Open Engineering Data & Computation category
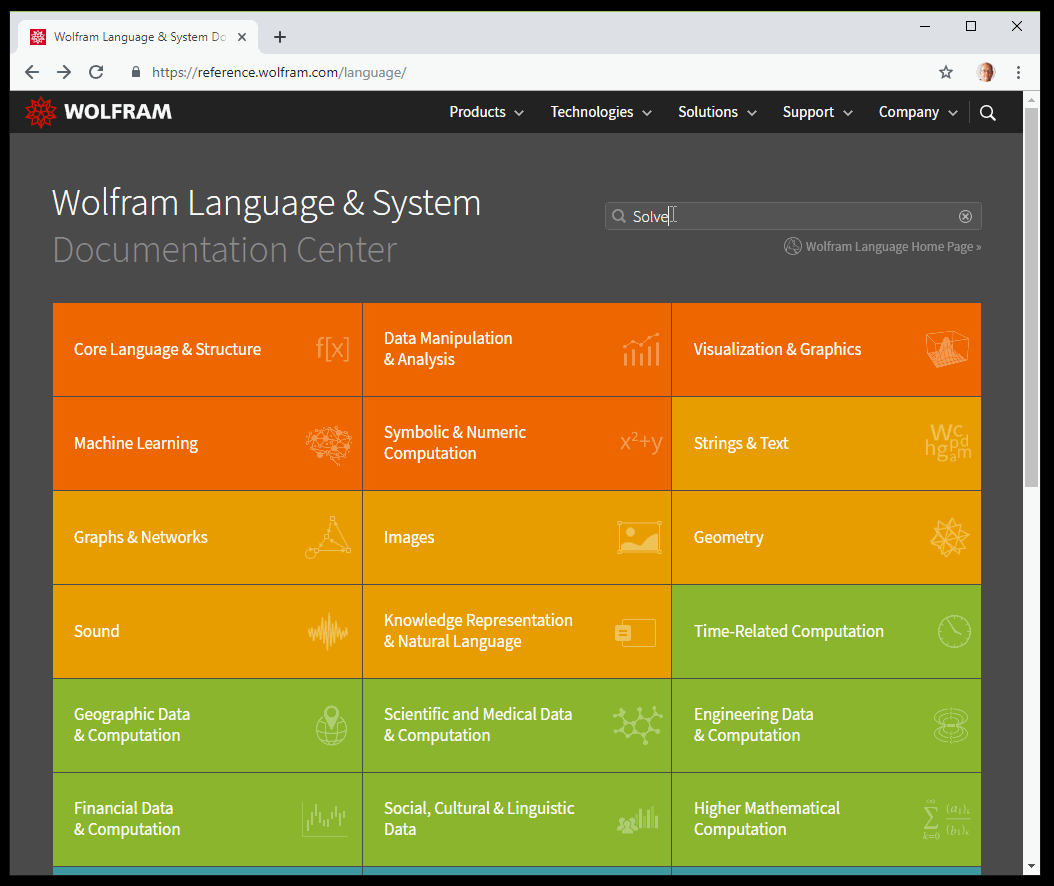This screenshot has width=1054, height=886. tap(826, 725)
